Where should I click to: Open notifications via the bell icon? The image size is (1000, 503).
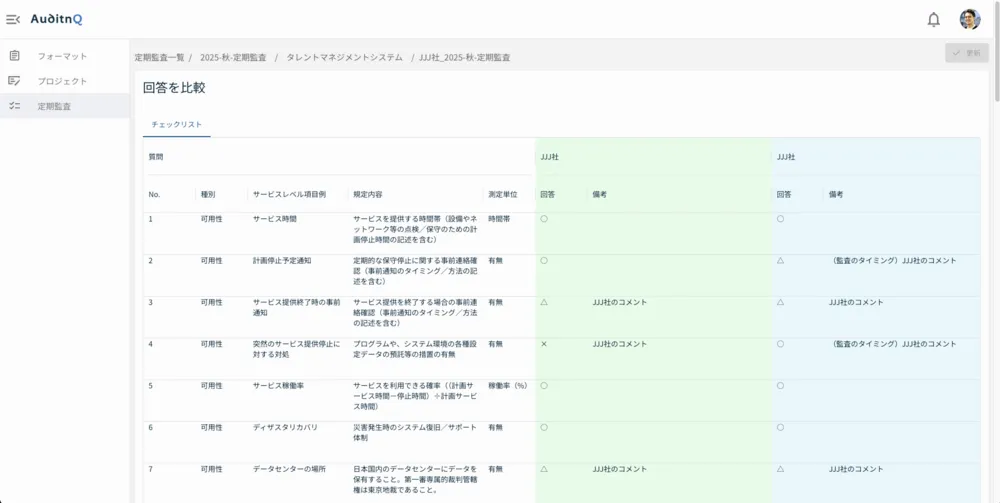[x=933, y=20]
